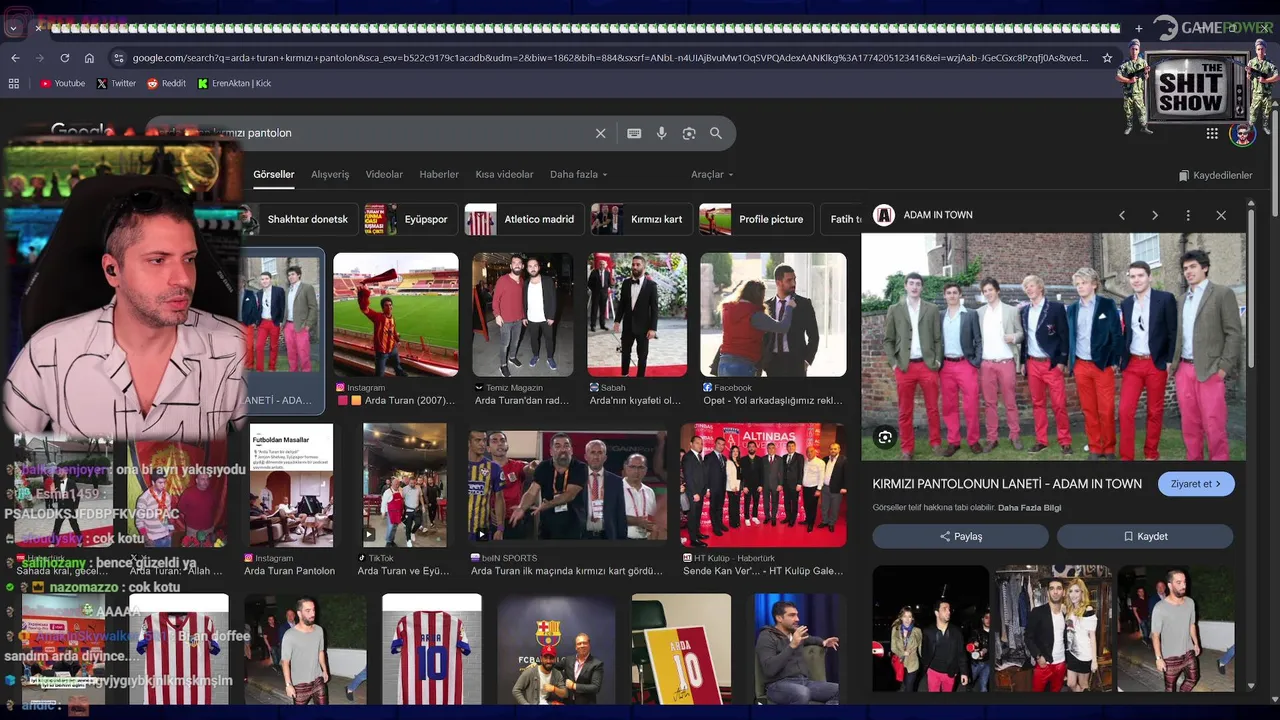Viewport: 1280px width, 720px height.
Task: Open the ErenAktan | Kick bookmark
Action: pyautogui.click(x=234, y=84)
